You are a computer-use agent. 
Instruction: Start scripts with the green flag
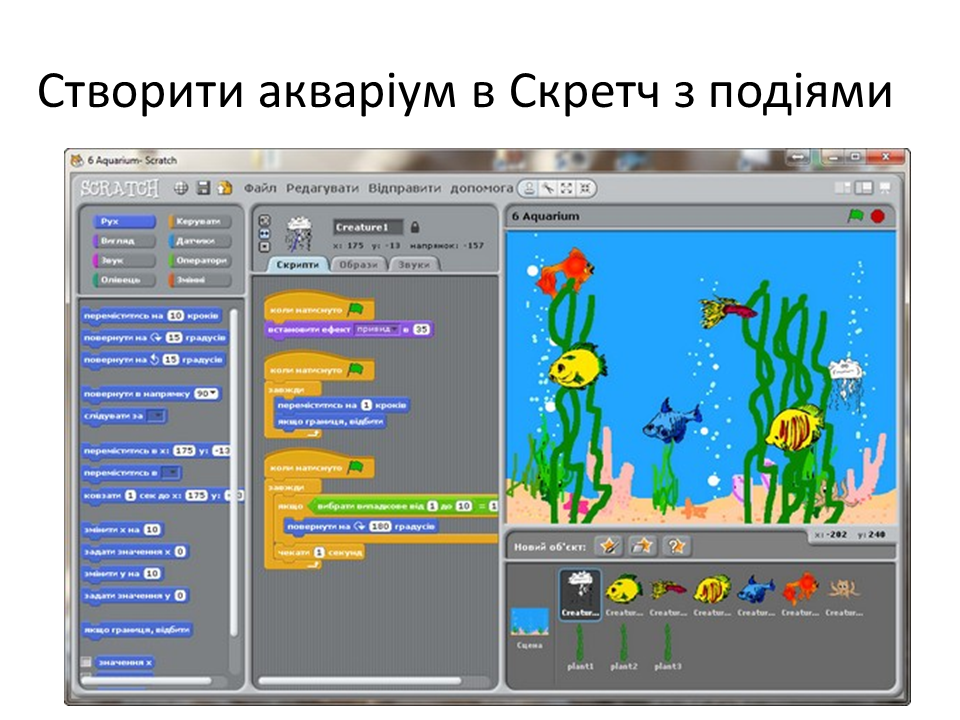pos(855,216)
